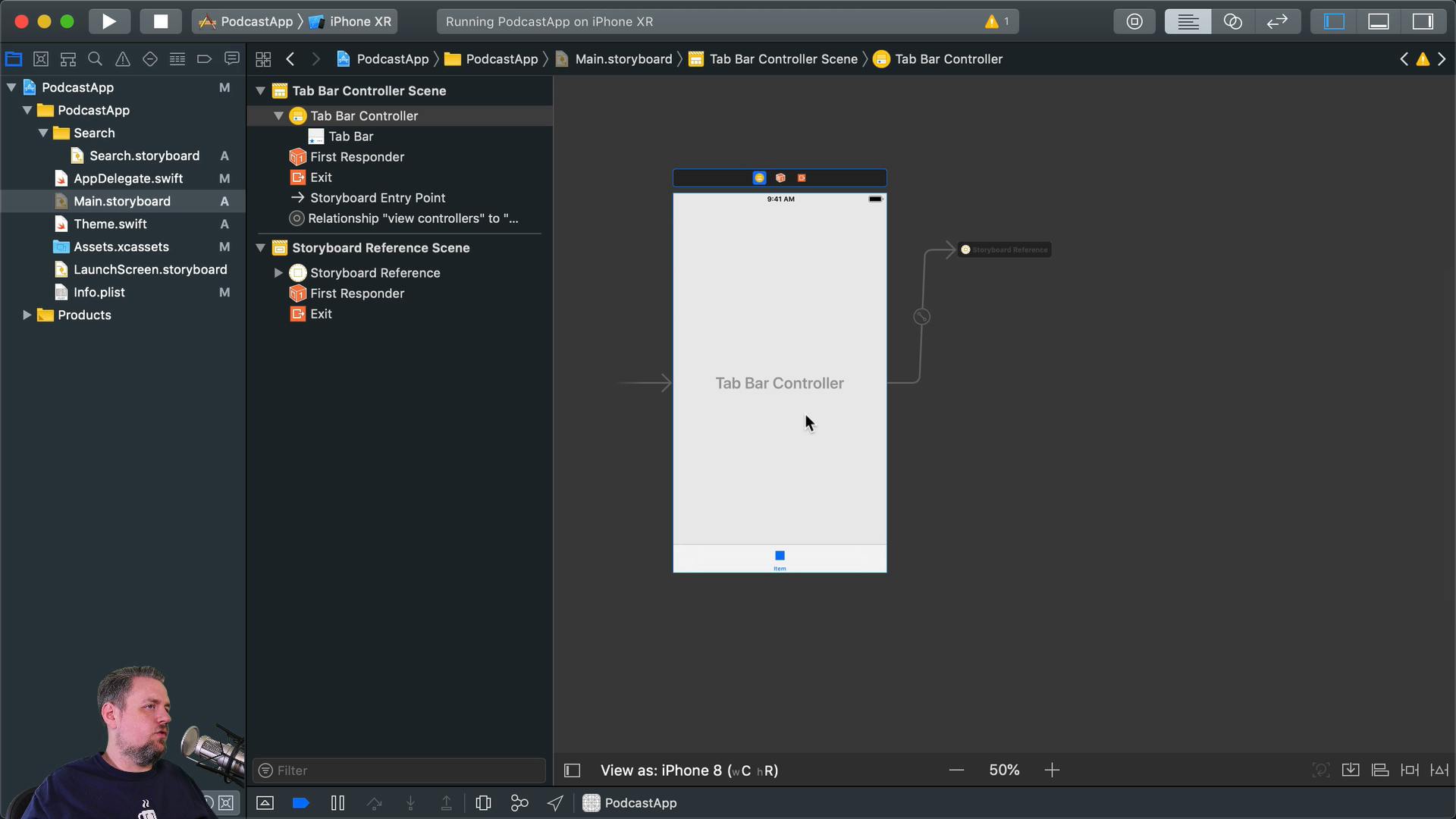Go back in editor history
The height and width of the screenshot is (819, 1456).
click(x=290, y=59)
